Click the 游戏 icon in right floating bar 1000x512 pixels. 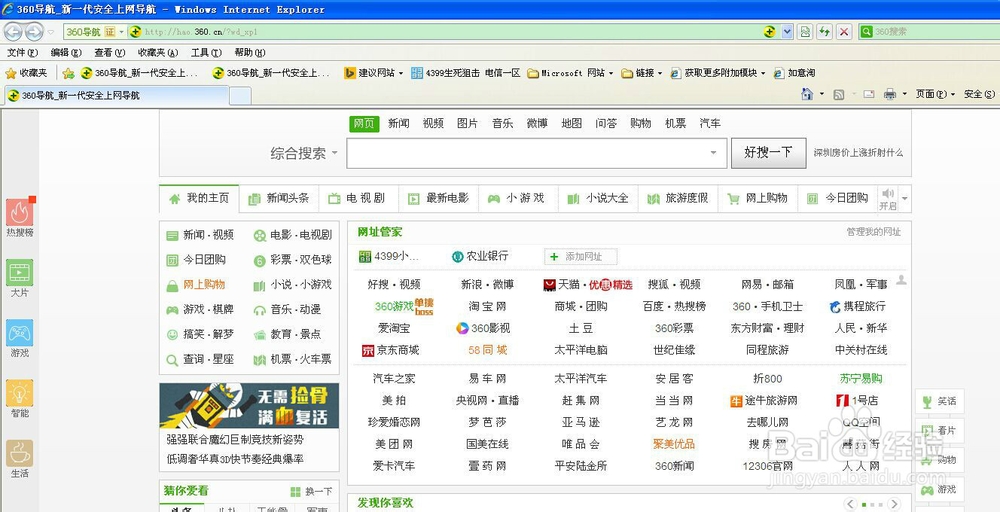click(927, 490)
